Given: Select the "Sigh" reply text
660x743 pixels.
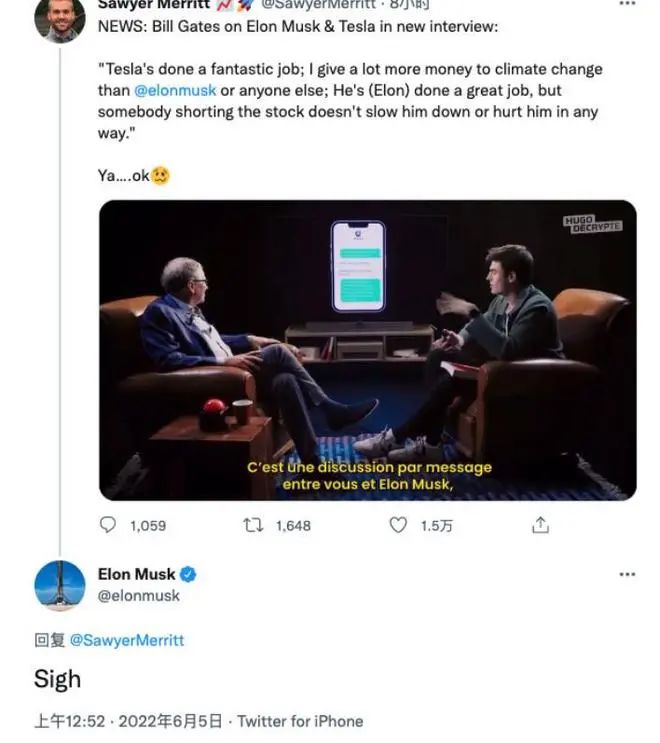Looking at the screenshot, I should tap(58, 680).
